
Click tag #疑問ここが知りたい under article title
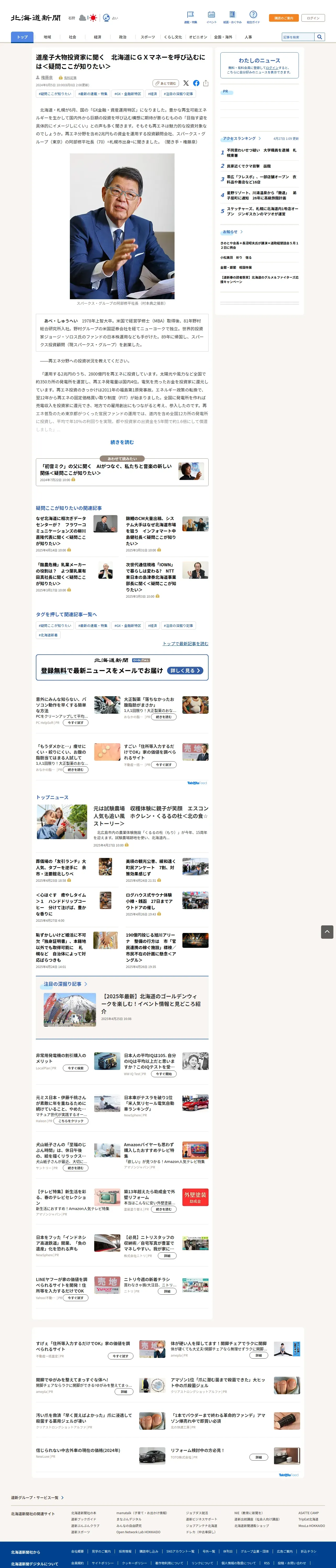coord(55,94)
